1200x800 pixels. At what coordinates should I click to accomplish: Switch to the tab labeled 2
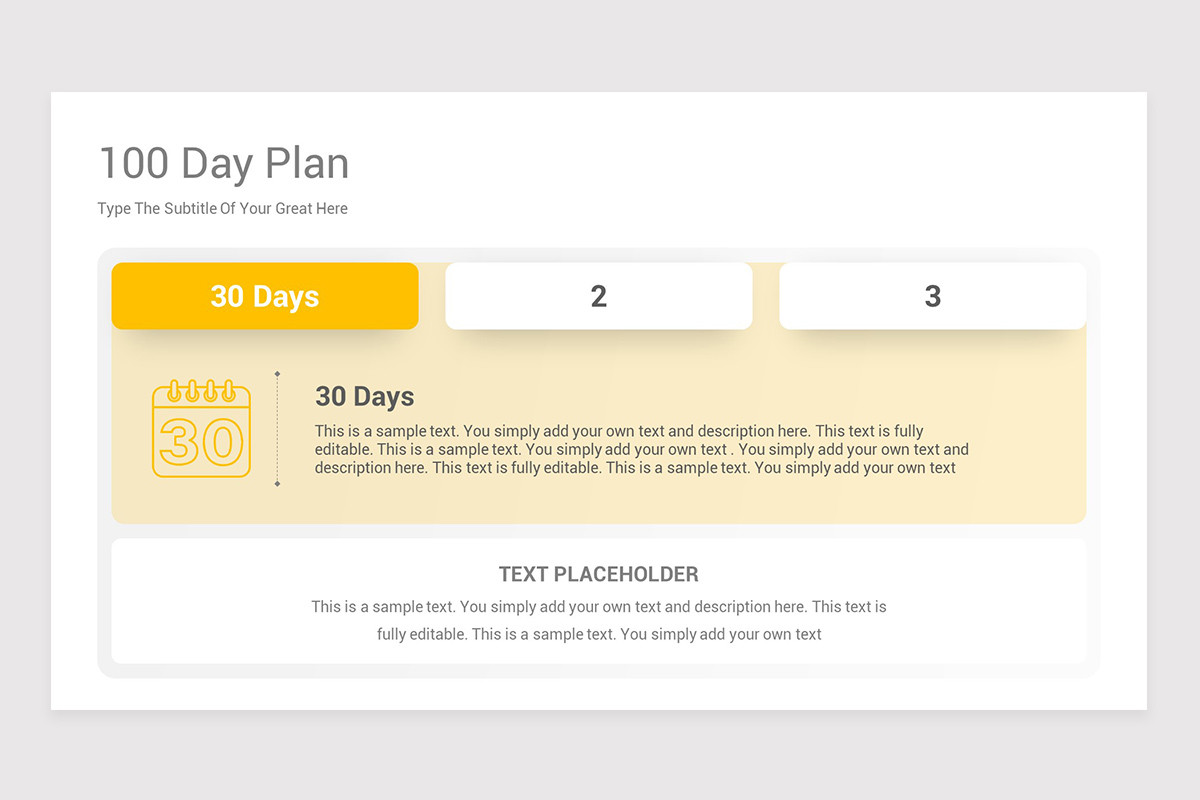[x=599, y=296]
